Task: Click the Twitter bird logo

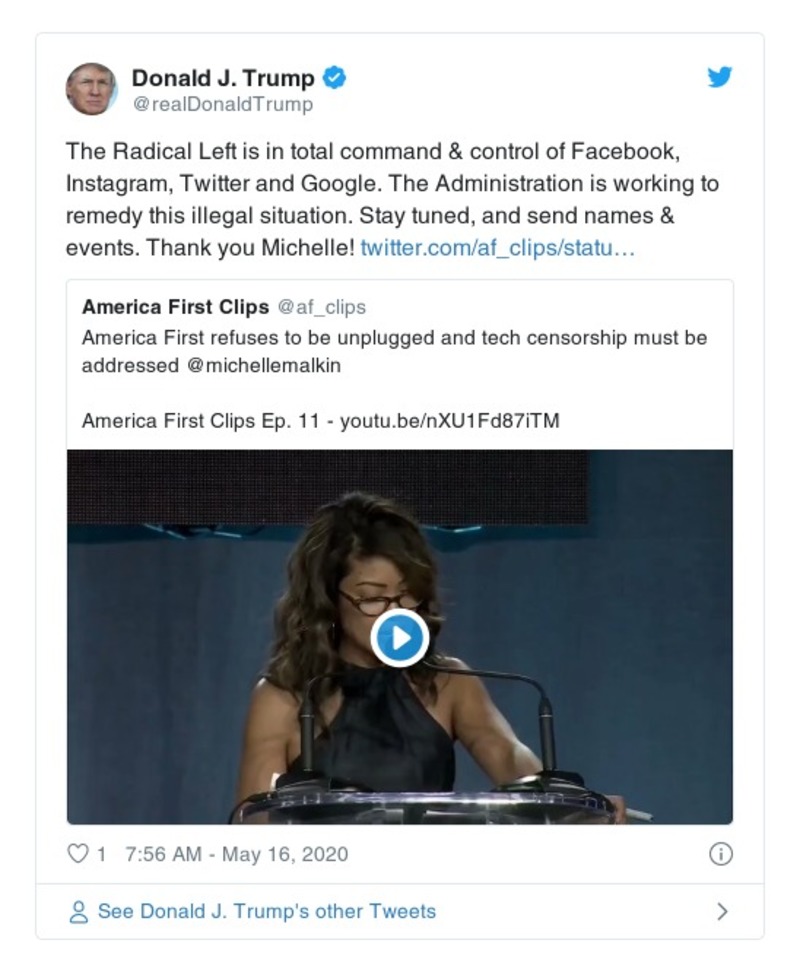Action: pos(719,76)
